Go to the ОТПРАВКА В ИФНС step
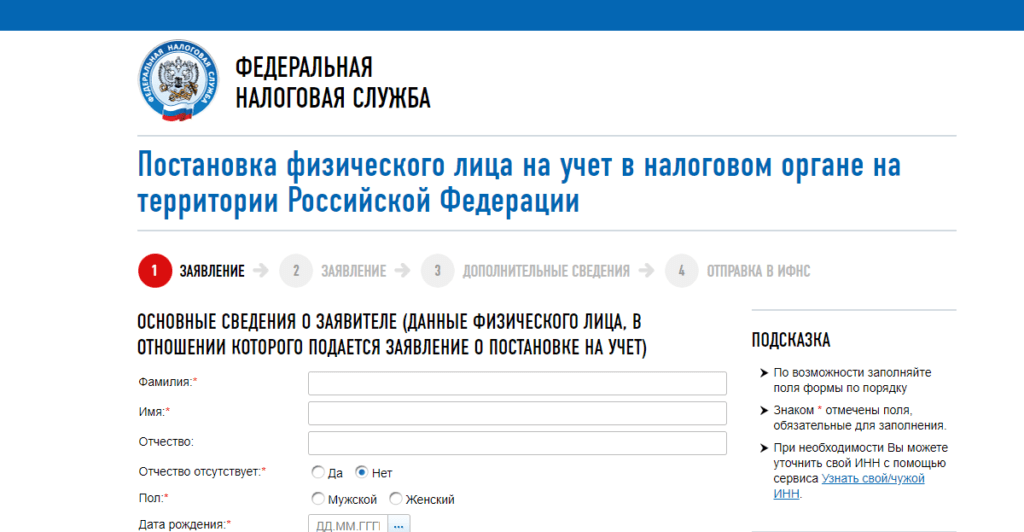The height and width of the screenshot is (532, 1024). [758, 271]
